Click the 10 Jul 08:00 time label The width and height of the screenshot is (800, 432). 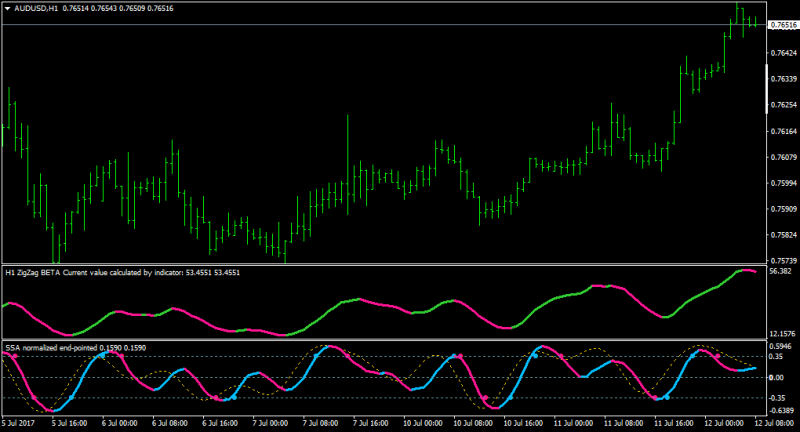coord(473,423)
